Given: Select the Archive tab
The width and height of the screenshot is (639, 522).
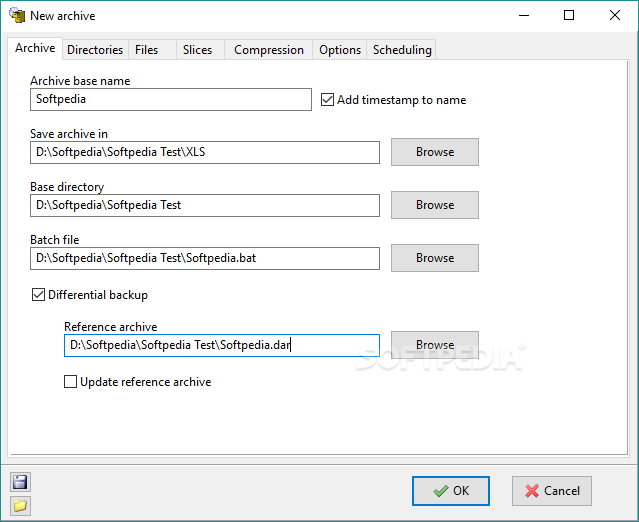Looking at the screenshot, I should pos(35,48).
